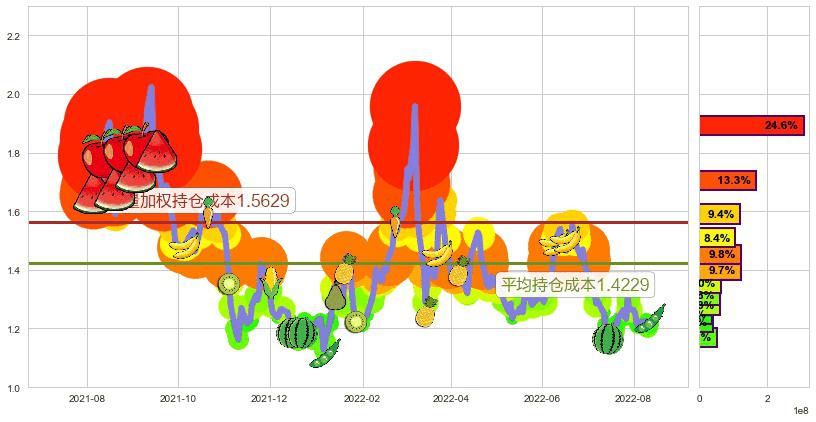This screenshot has height=422, width=816.
Task: Select the whole watermelon near 2022-07
Action: (x=607, y=338)
